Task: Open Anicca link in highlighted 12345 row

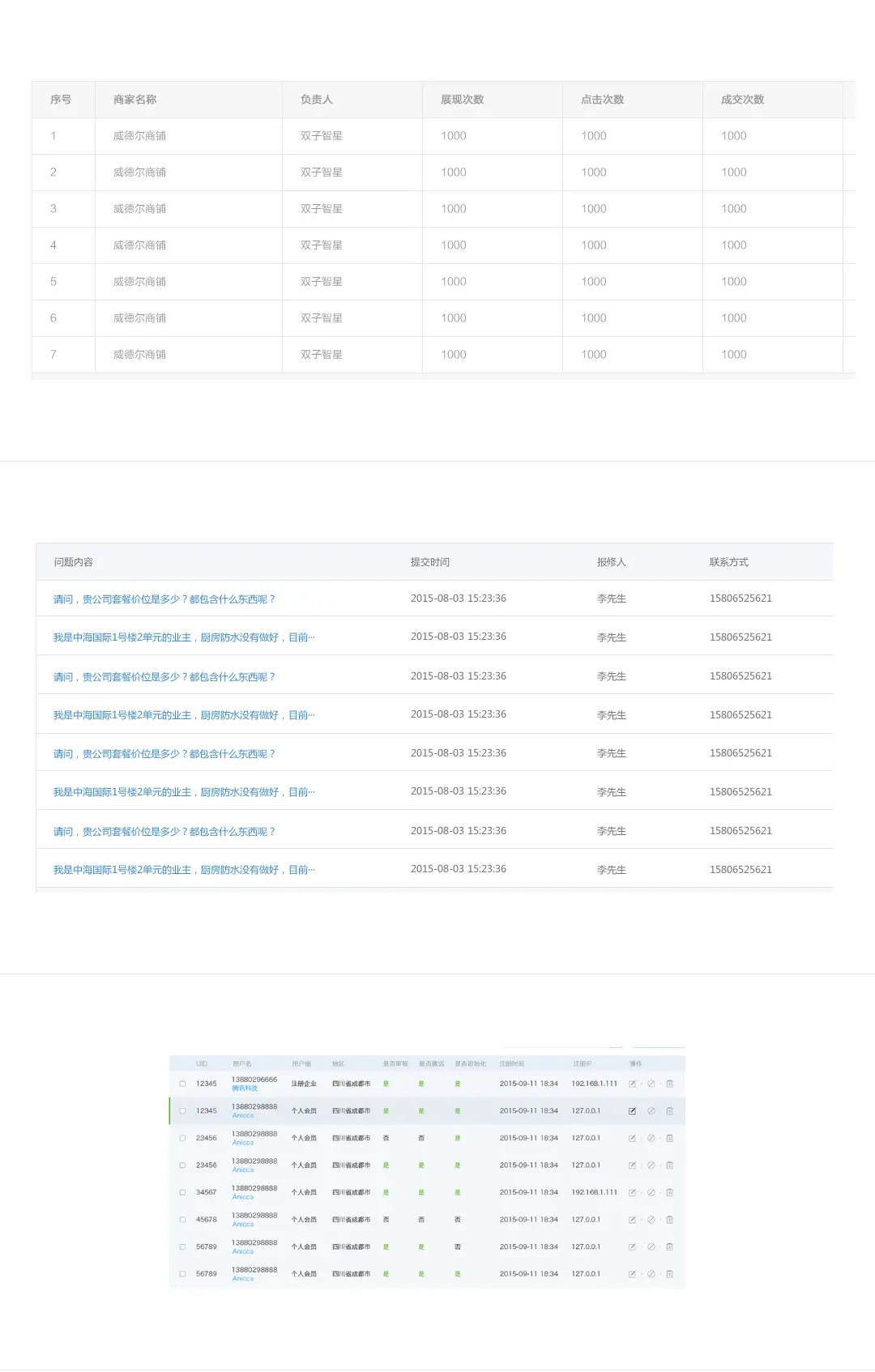Action: (243, 1115)
